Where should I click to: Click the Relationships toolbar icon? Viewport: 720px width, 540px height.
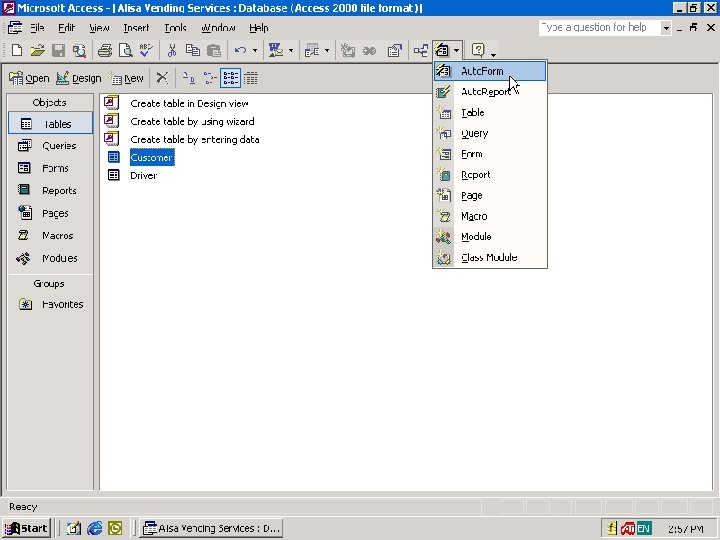click(421, 51)
